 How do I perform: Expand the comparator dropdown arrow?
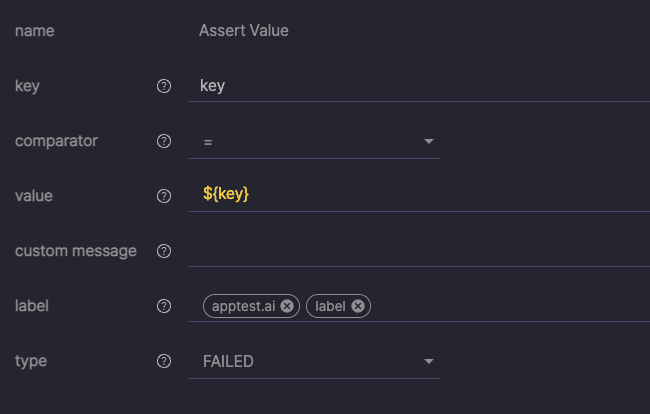tap(429, 142)
